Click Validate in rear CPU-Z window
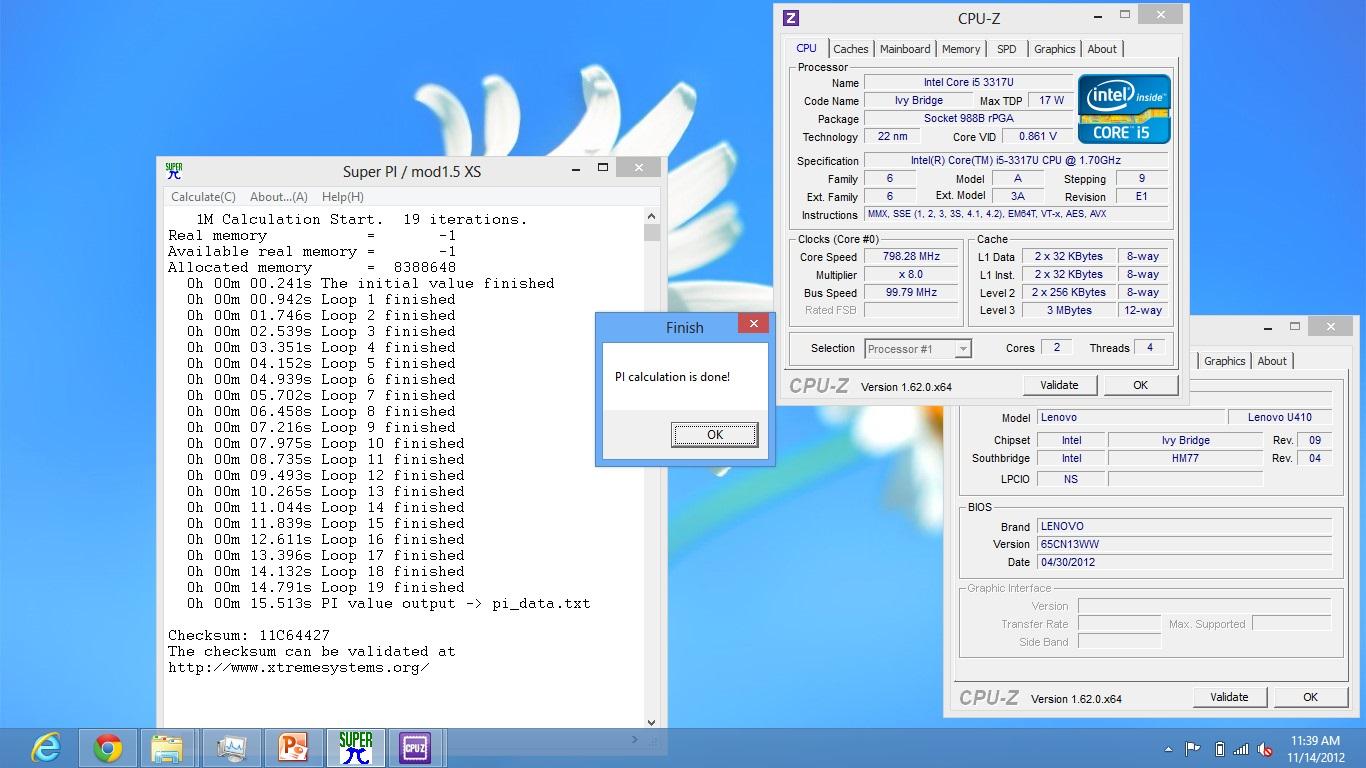1366x768 pixels. tap(1229, 697)
